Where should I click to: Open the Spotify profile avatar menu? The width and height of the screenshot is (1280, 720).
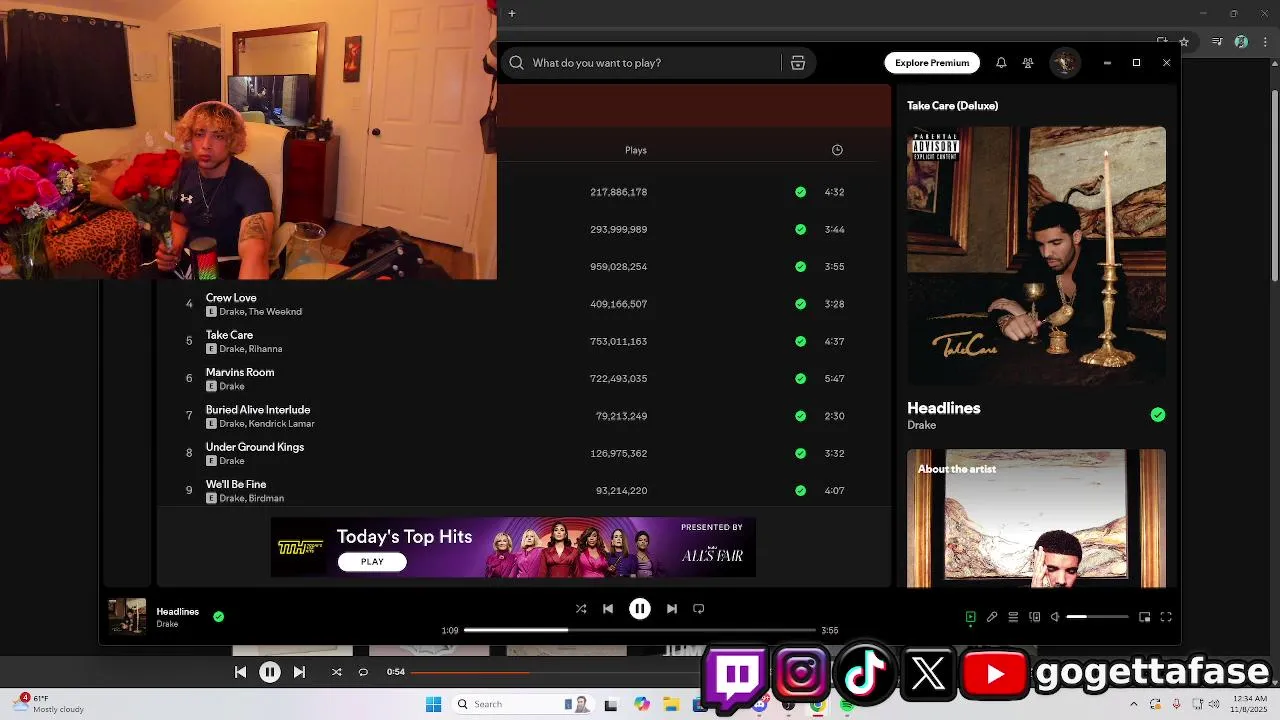pyautogui.click(x=1064, y=63)
